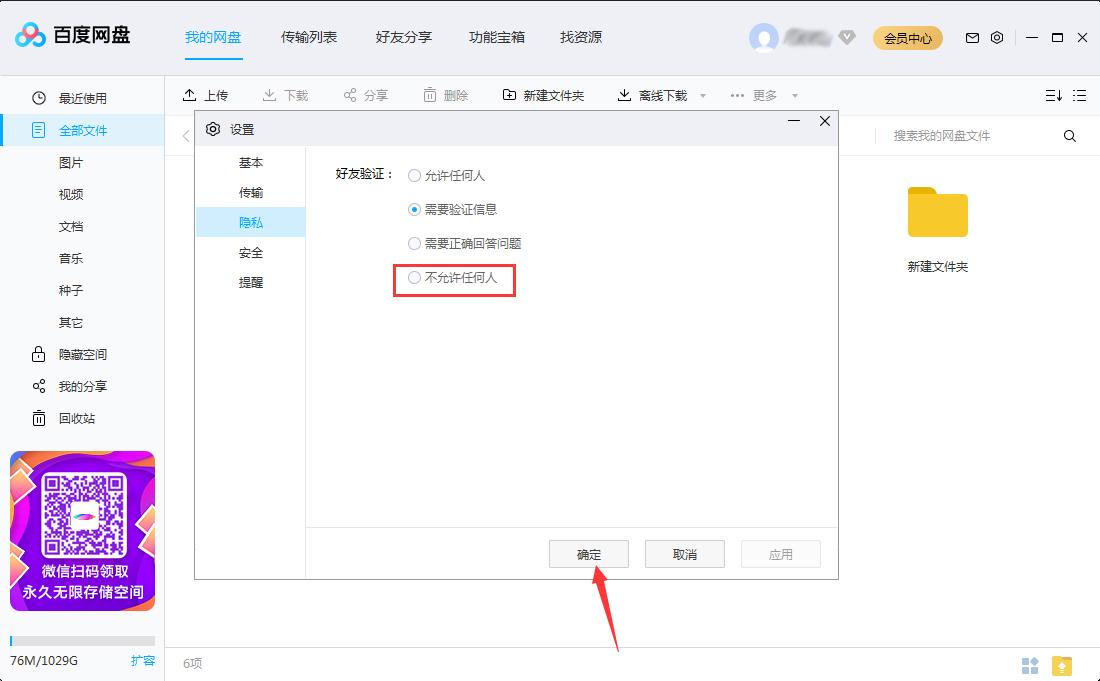The image size is (1100, 681).
Task: Expand the 离线下载 dropdown arrow
Action: [702, 95]
